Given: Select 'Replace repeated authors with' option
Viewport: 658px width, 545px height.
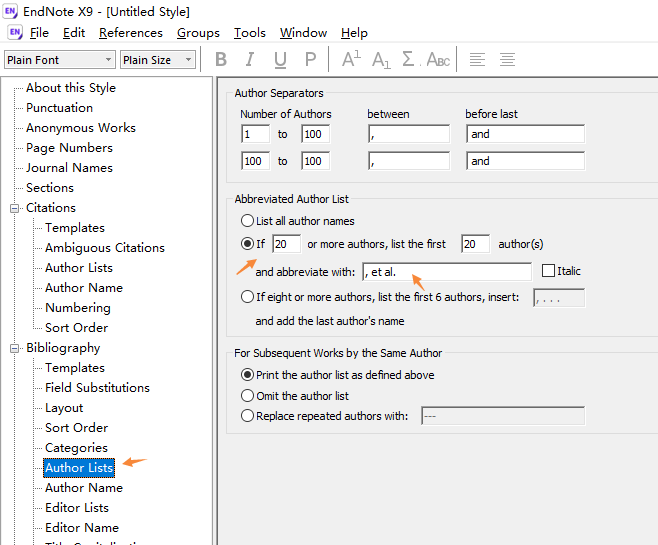Looking at the screenshot, I should click(247, 416).
